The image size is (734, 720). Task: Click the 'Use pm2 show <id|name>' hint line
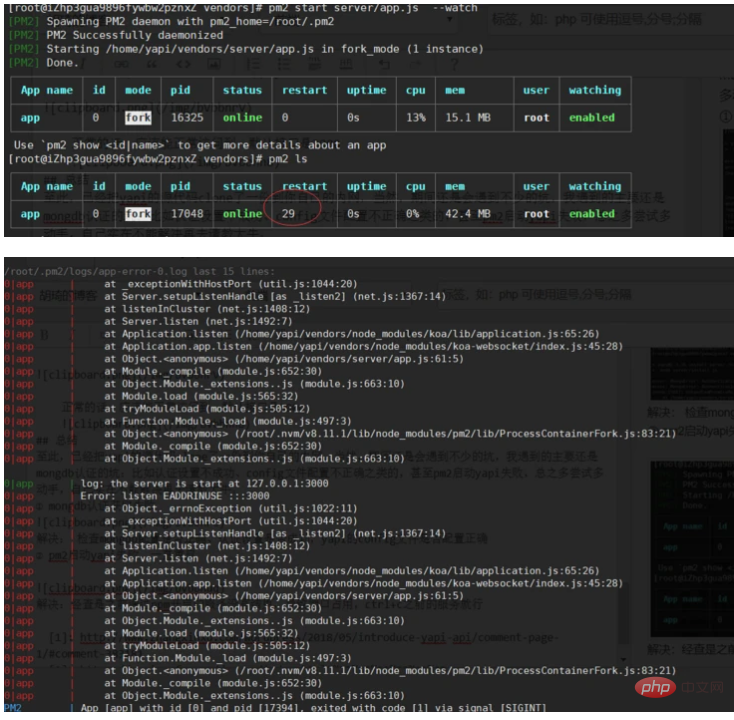(200, 145)
